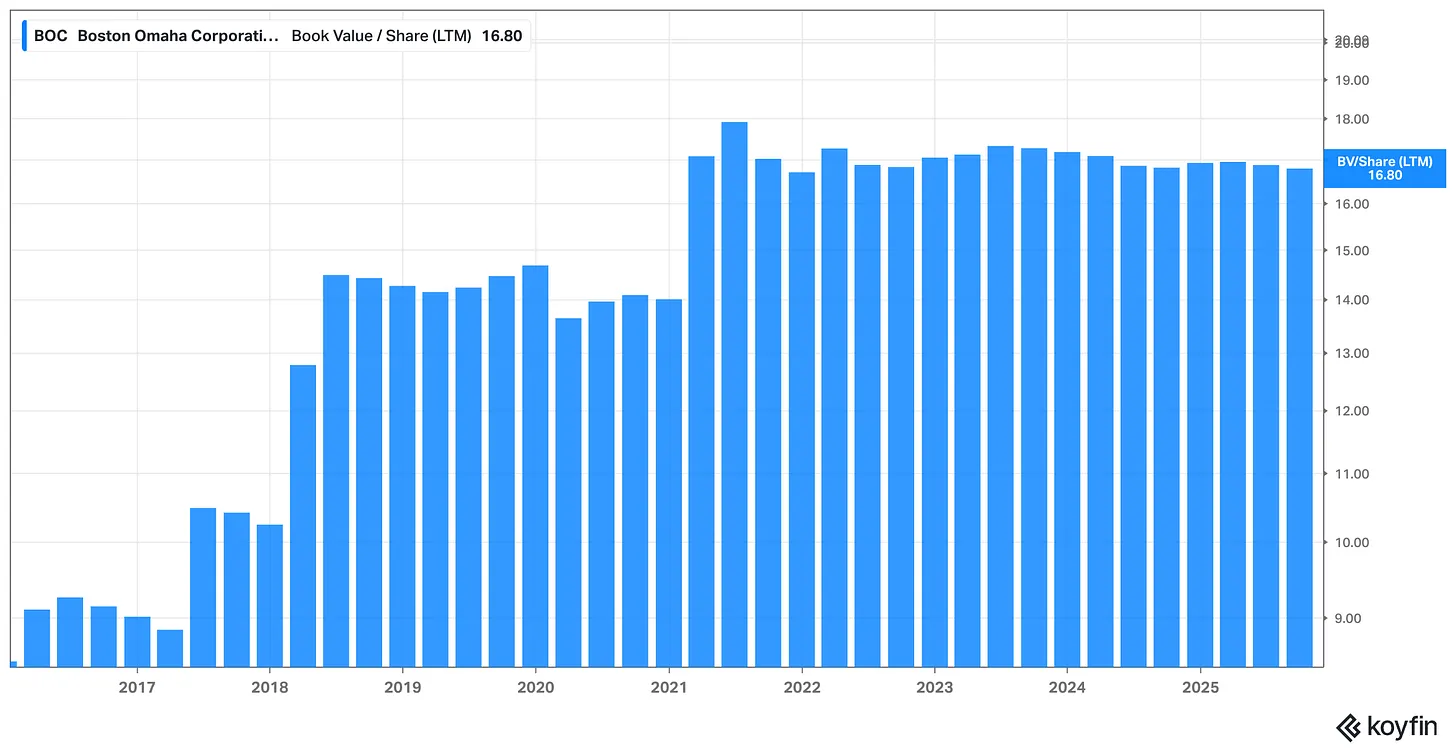The image size is (1456, 752).
Task: Click the 2023 label on the time axis
Action: [934, 688]
